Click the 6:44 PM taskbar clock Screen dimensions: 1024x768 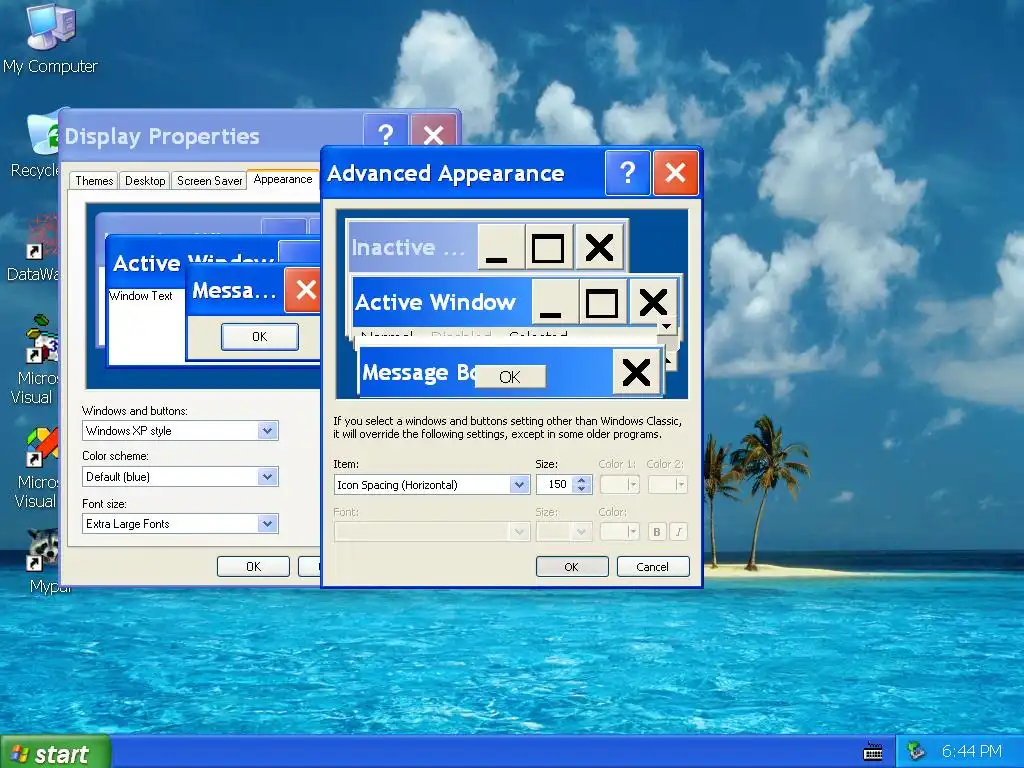(x=971, y=752)
